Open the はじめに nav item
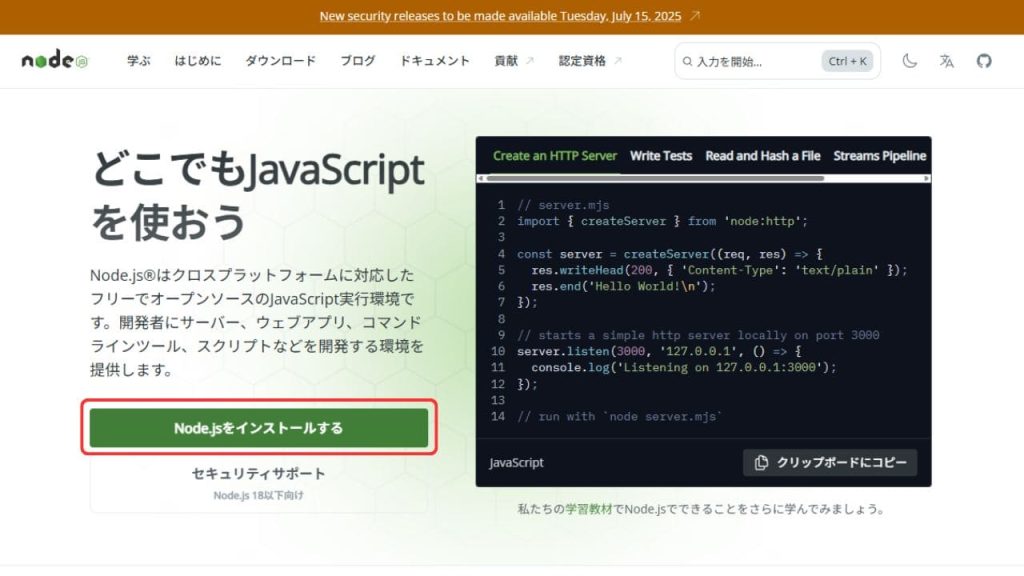Screen dimensions: 1024x576 [x=197, y=61]
